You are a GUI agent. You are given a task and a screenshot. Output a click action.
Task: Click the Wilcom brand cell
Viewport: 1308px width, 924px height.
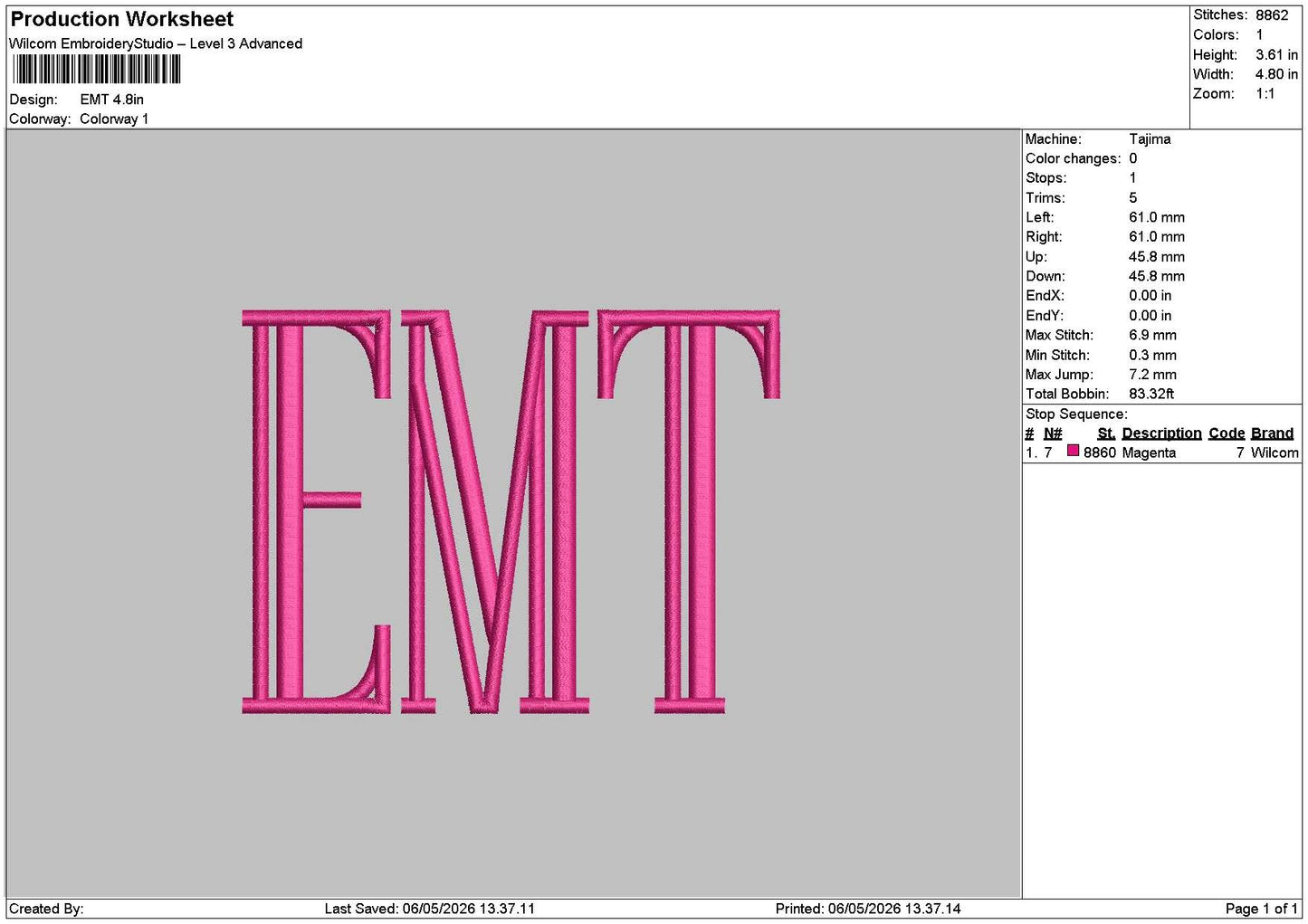pos(1275,453)
